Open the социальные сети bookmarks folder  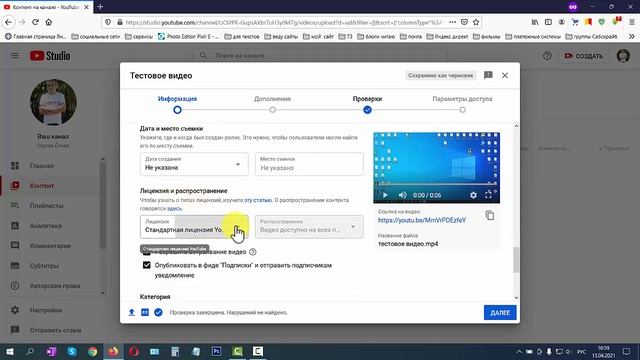coord(96,36)
